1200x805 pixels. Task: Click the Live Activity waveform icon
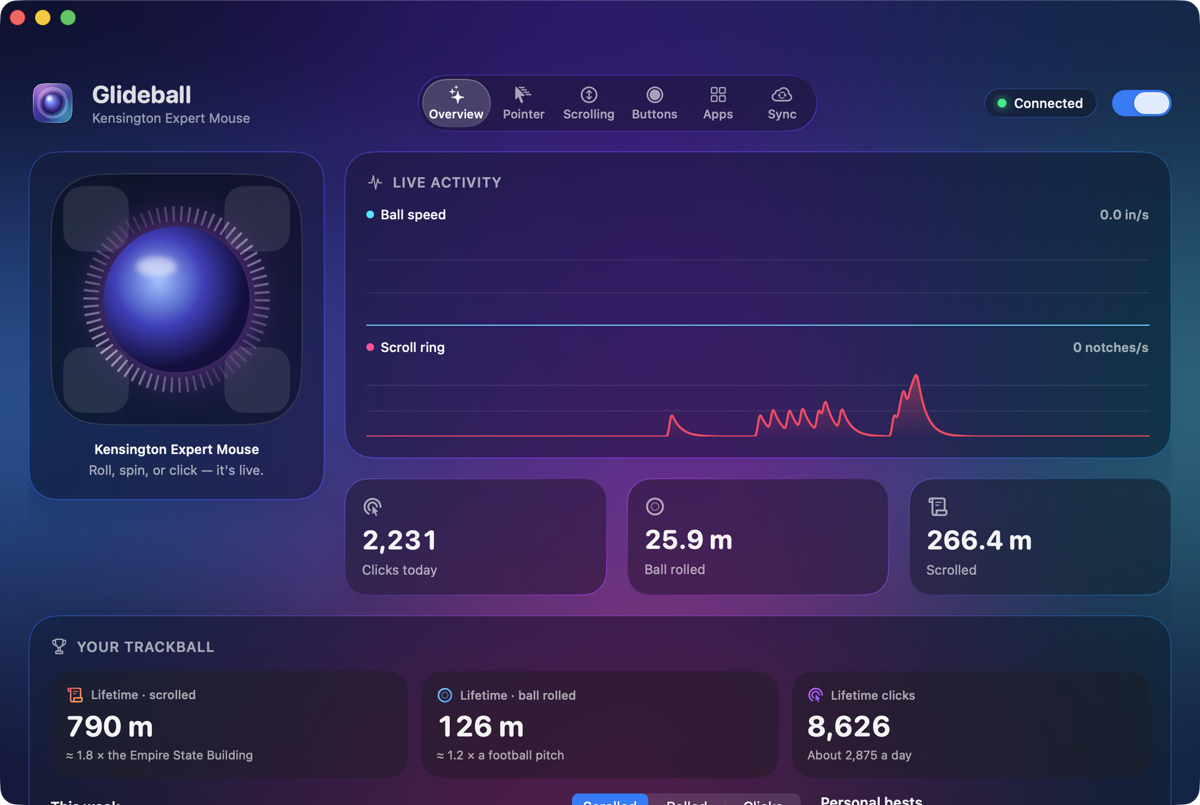click(375, 182)
